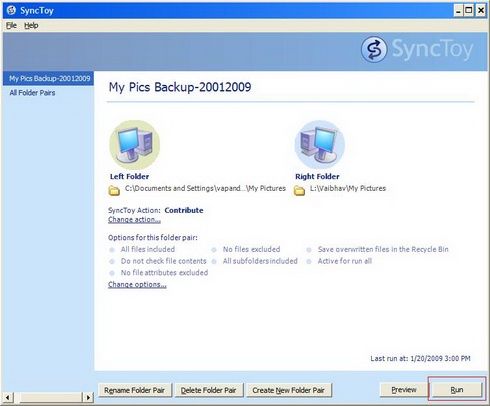Click sidebar scrollbar right arrow
Viewport: 490px width, 406px height.
click(88, 397)
